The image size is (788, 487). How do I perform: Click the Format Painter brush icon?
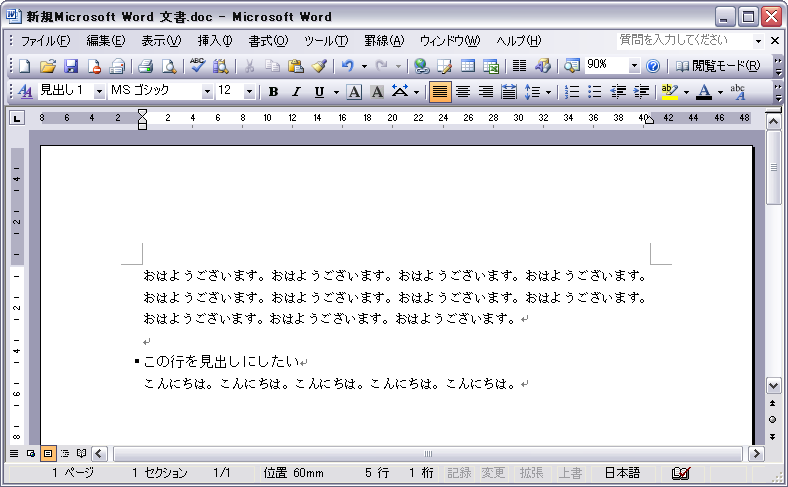[x=319, y=66]
